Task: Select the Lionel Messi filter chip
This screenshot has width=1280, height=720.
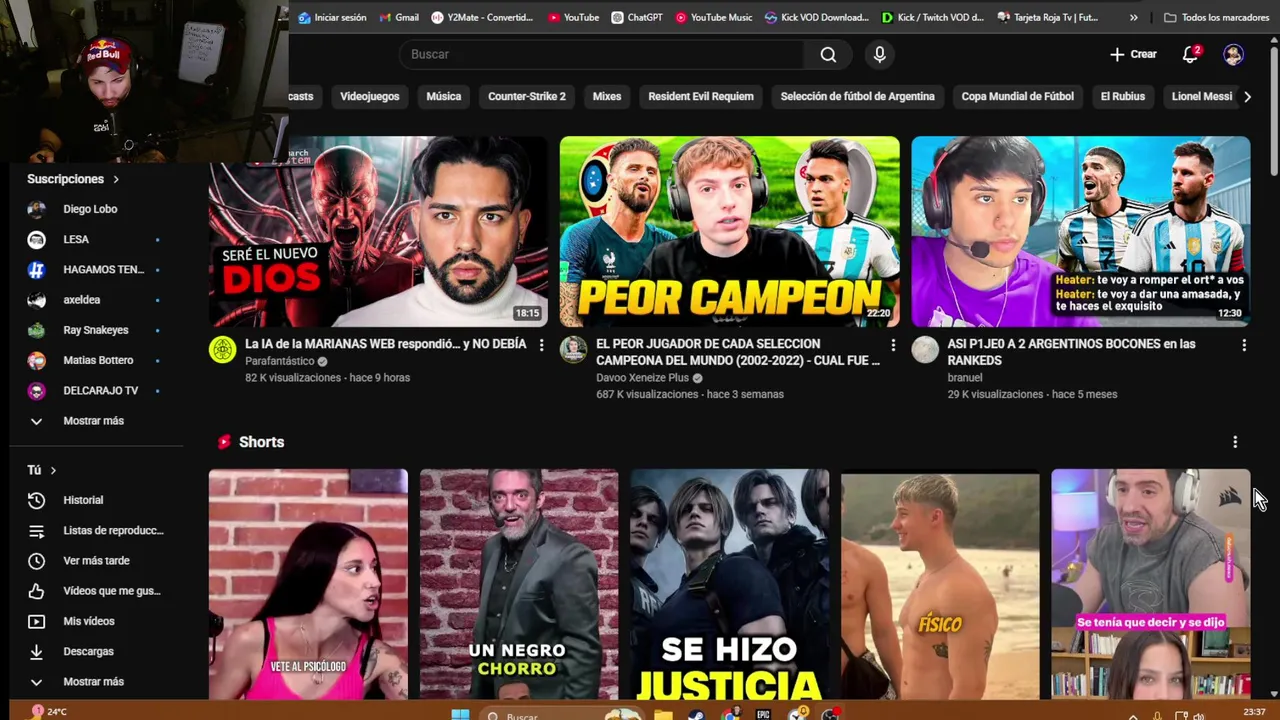Action: pyautogui.click(x=1202, y=96)
